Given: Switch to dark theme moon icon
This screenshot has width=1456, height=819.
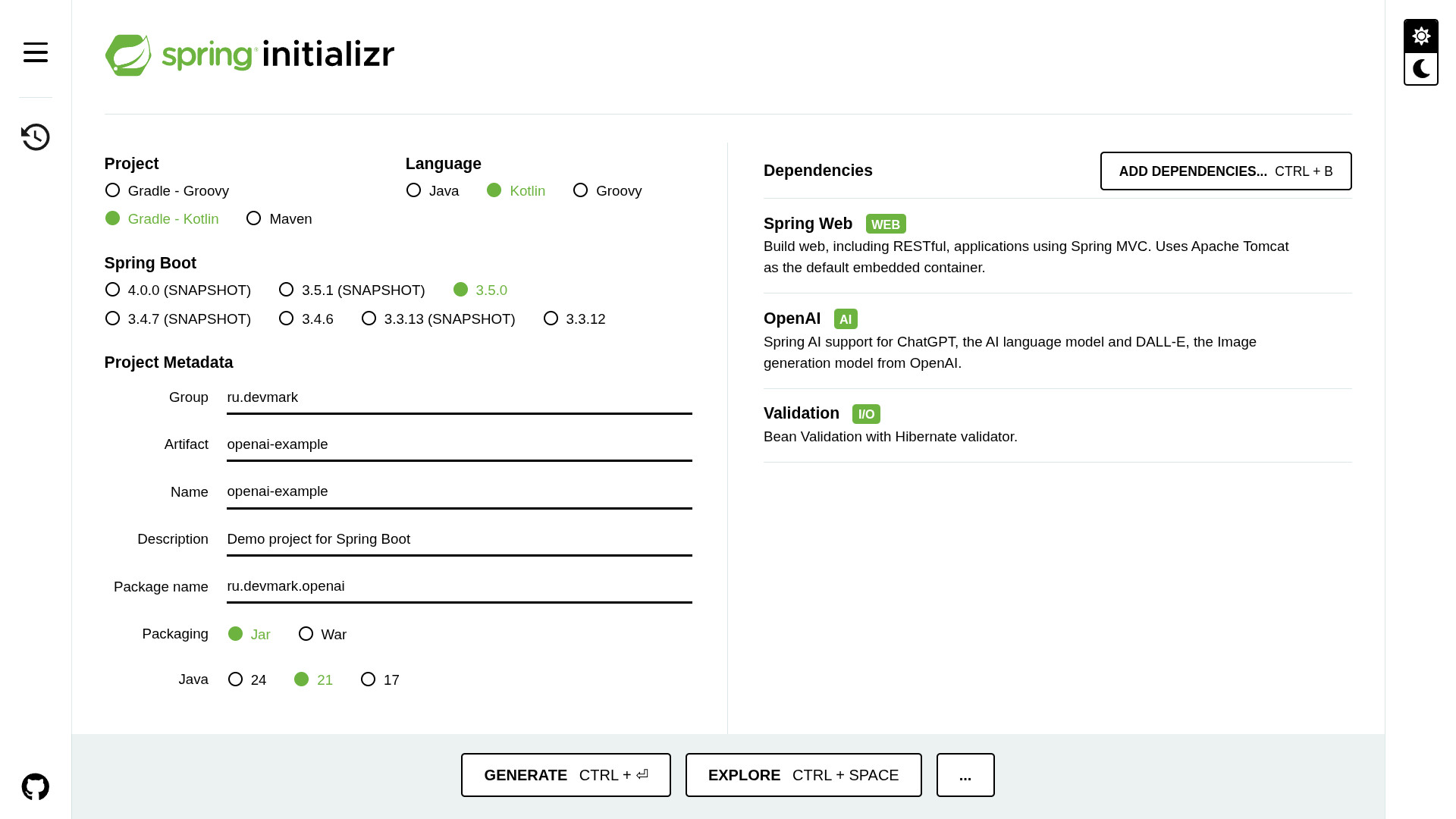Looking at the screenshot, I should coord(1421,69).
